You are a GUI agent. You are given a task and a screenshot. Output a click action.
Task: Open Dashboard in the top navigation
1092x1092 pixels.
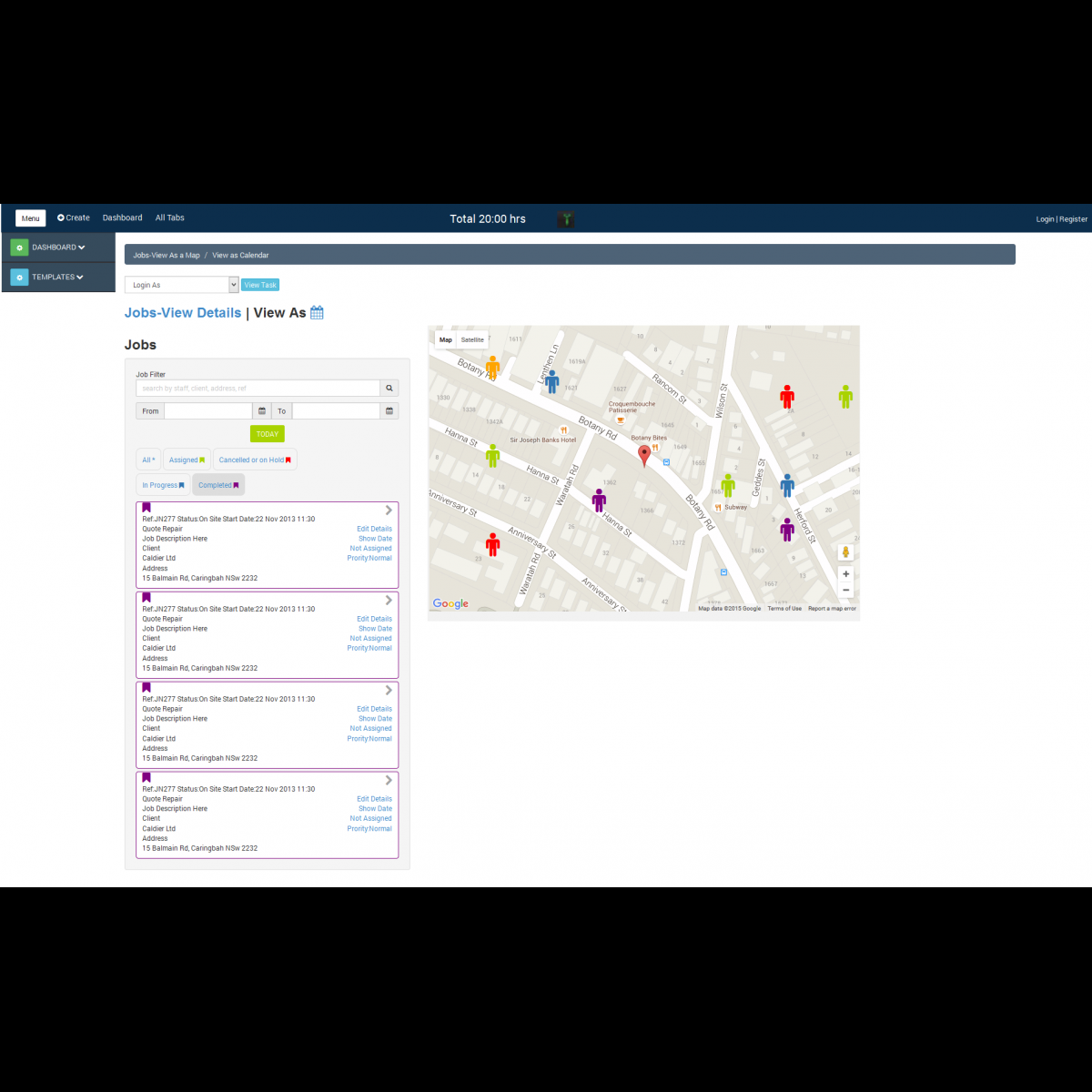tap(122, 217)
